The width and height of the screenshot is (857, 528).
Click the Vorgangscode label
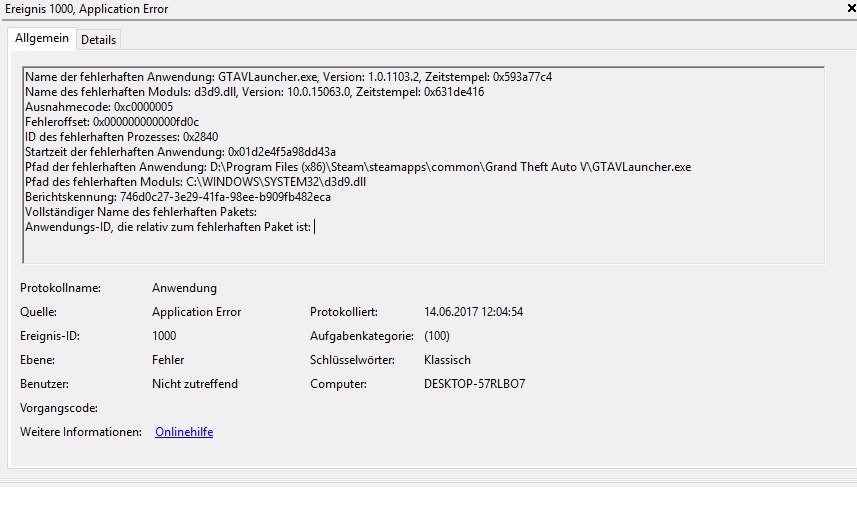tap(59, 408)
